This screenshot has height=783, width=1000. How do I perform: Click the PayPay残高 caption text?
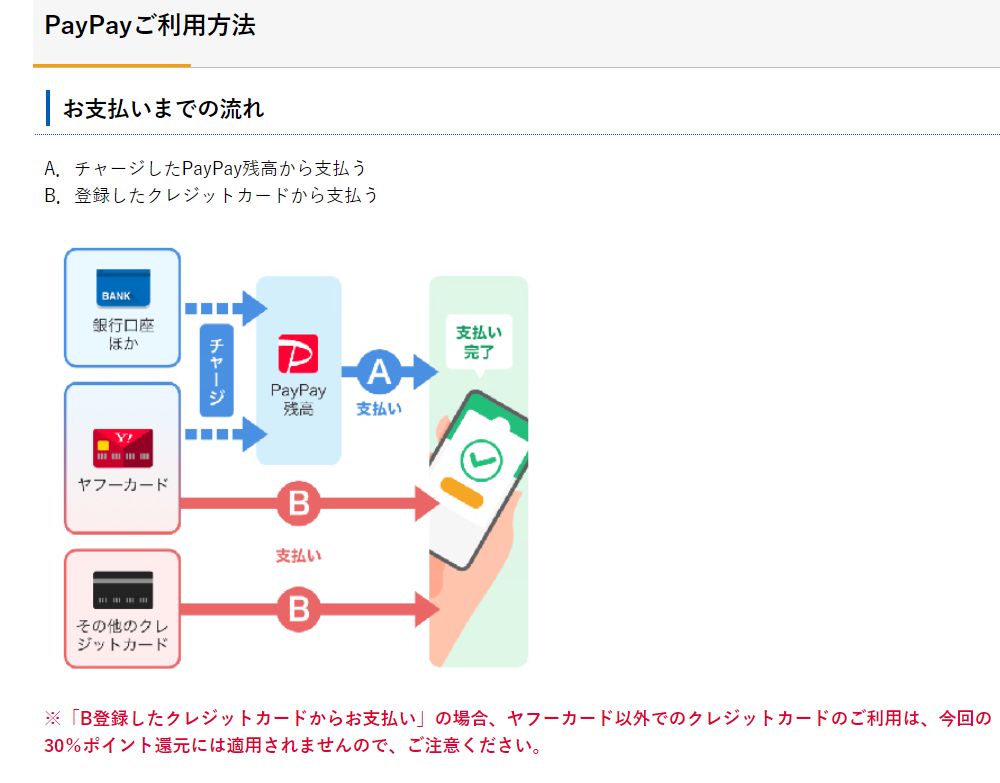pos(298,399)
